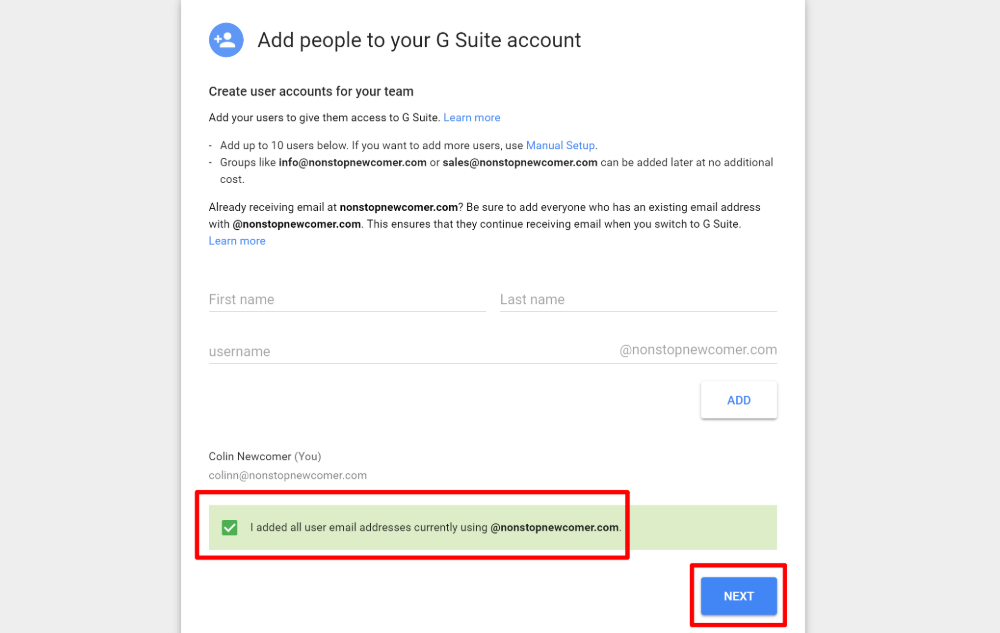Click the Add up to 10 users bullet text
The height and width of the screenshot is (633, 1000).
[x=370, y=146]
